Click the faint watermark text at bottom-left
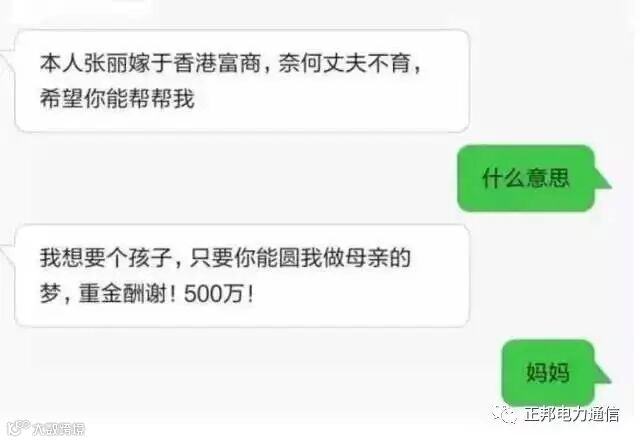This screenshot has width=640, height=442. coord(58,429)
